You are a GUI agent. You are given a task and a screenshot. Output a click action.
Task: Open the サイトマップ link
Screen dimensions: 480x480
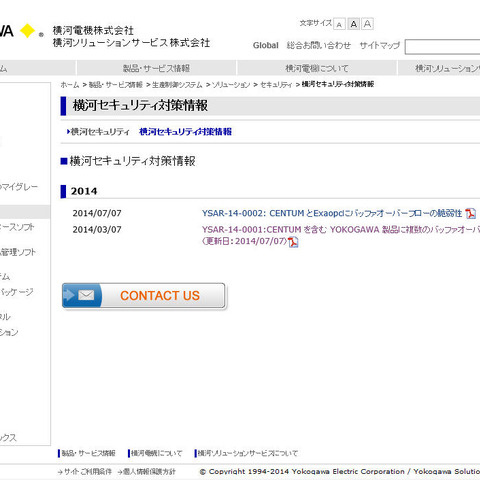pyautogui.click(x=380, y=45)
